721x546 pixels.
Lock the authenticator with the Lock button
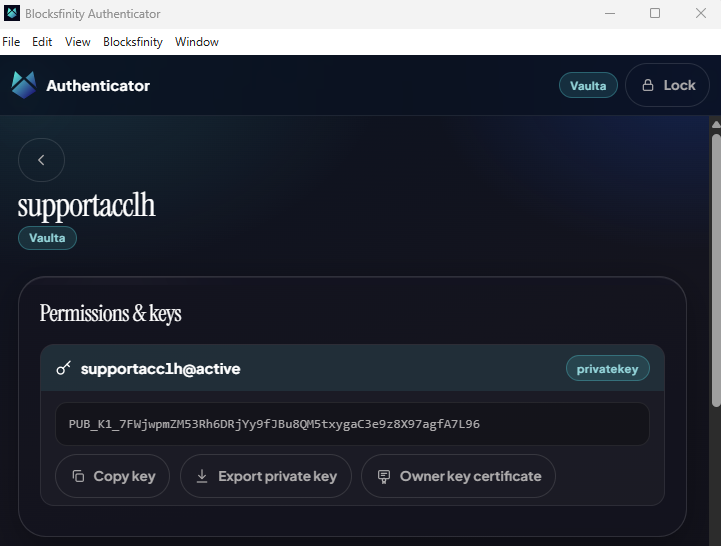[667, 85]
